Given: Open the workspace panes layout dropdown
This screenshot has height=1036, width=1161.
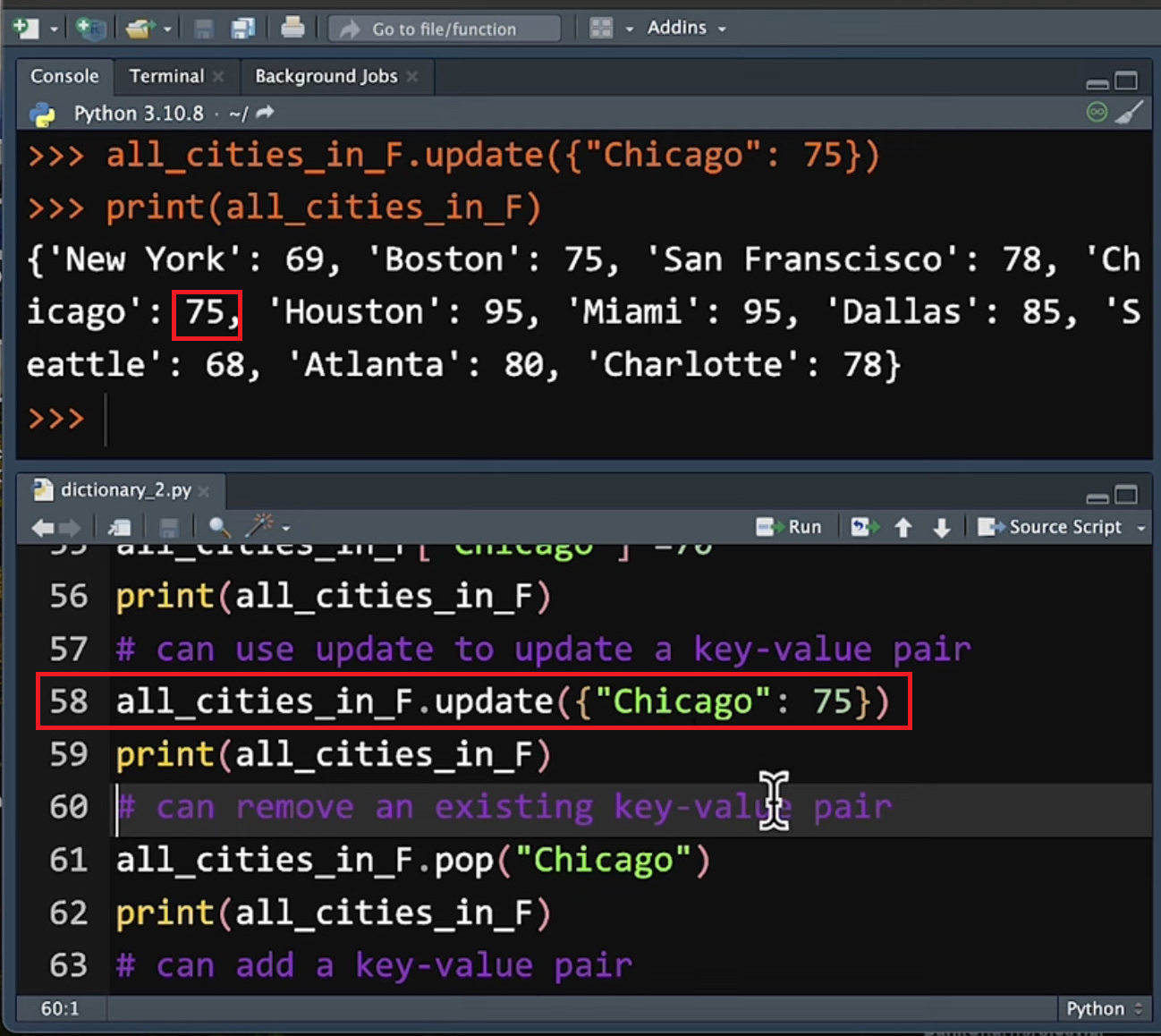Looking at the screenshot, I should [x=611, y=29].
